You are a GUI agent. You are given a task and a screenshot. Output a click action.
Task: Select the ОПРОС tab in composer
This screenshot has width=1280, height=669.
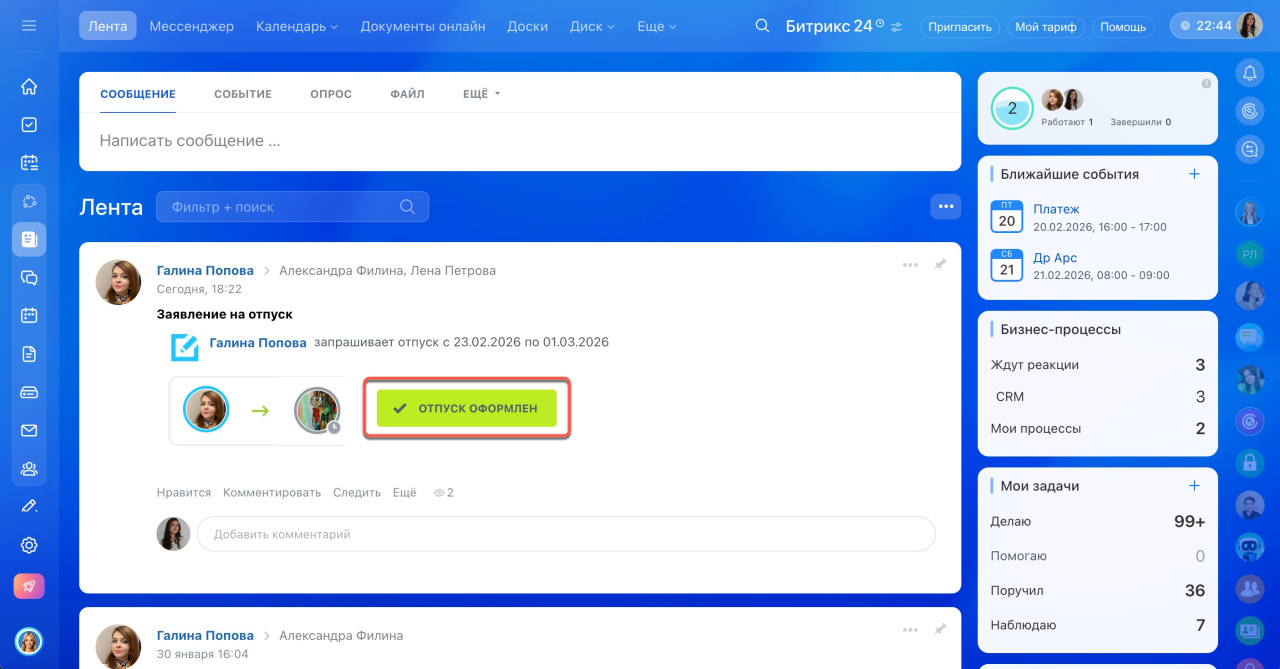click(331, 94)
